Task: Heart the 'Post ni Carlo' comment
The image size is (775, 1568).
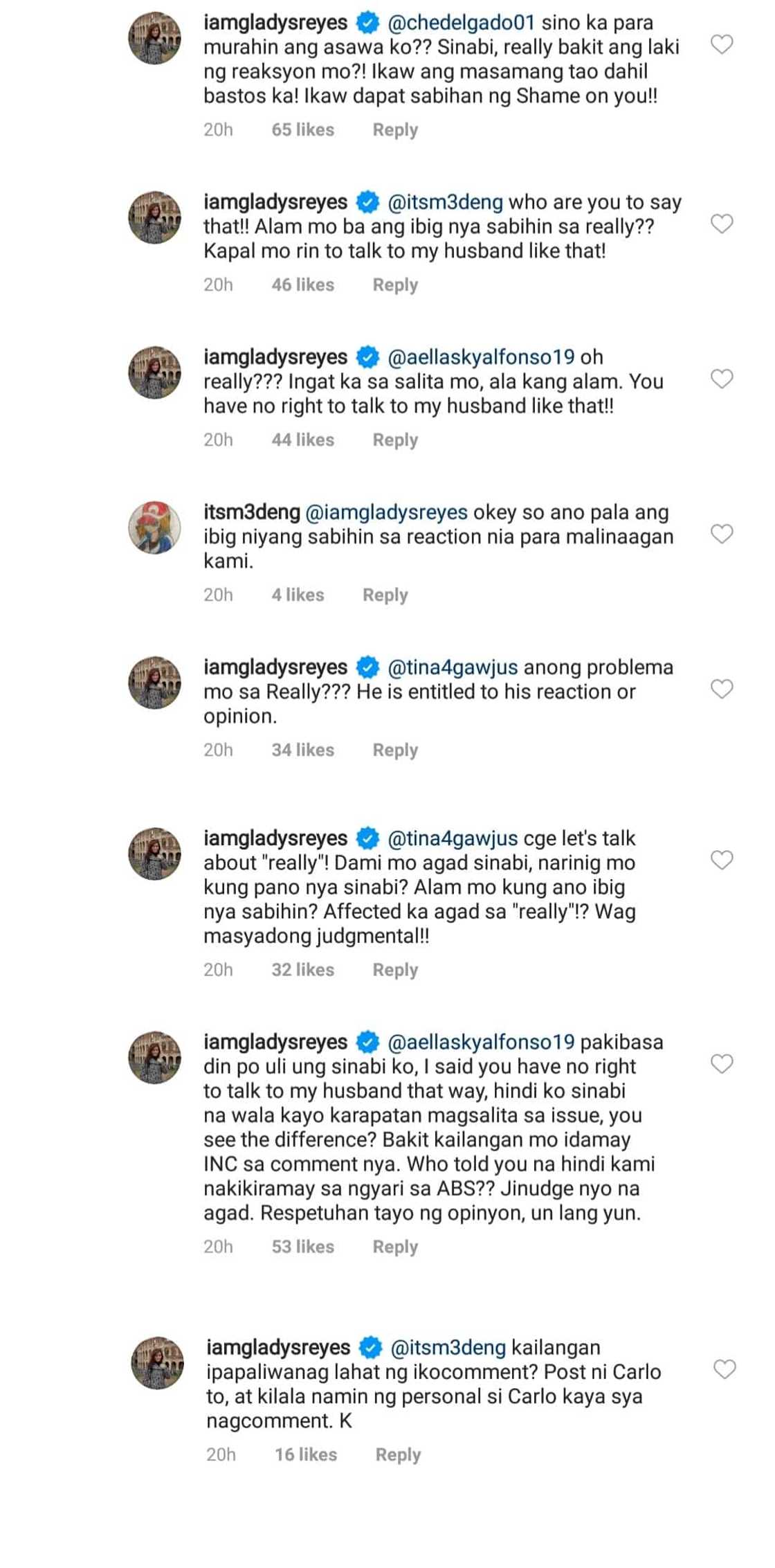Action: point(724,1369)
